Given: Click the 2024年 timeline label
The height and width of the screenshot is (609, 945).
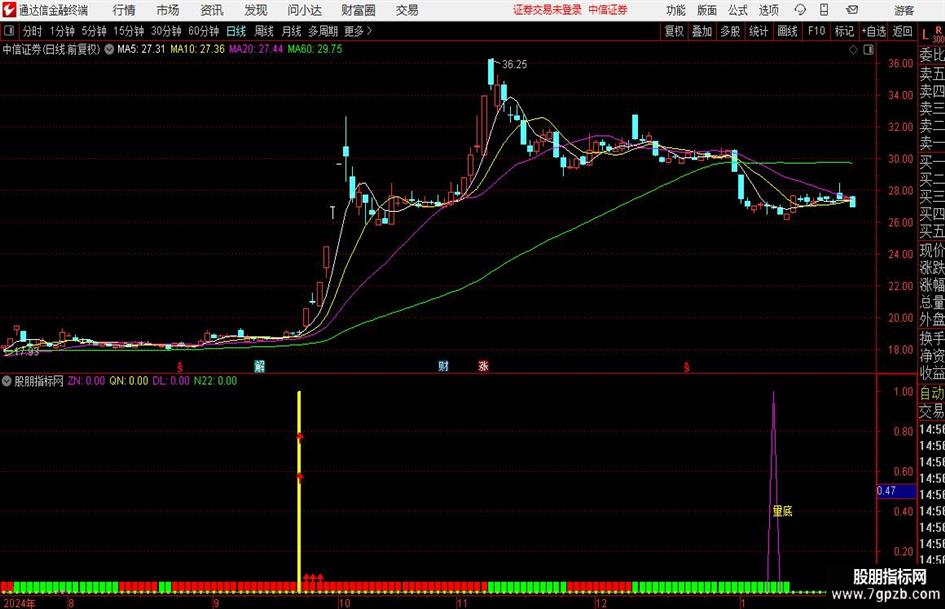Looking at the screenshot, I should 19,603.
